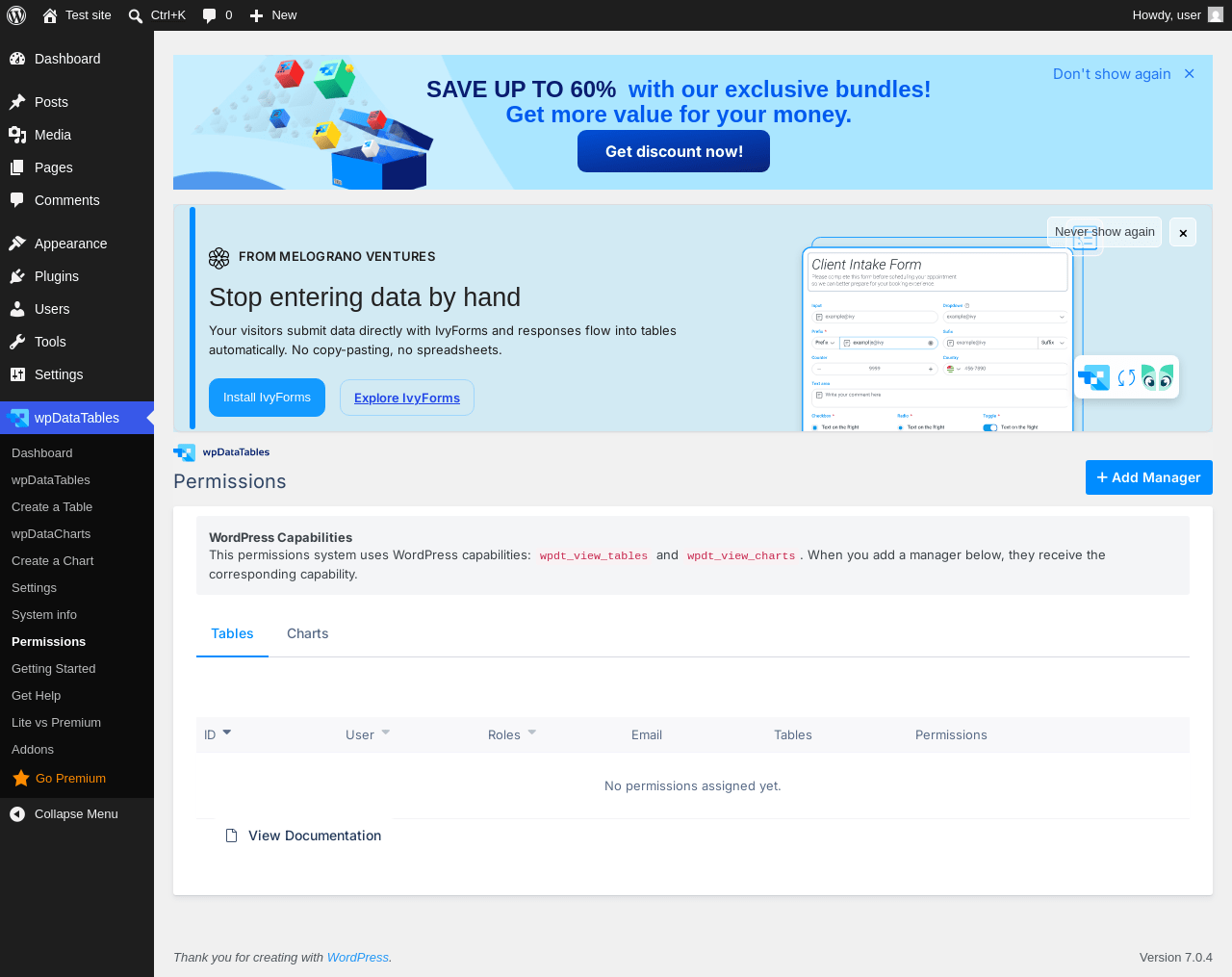The height and width of the screenshot is (977, 1232).
Task: Click the Melograno Ventures flower logo
Action: 219,257
